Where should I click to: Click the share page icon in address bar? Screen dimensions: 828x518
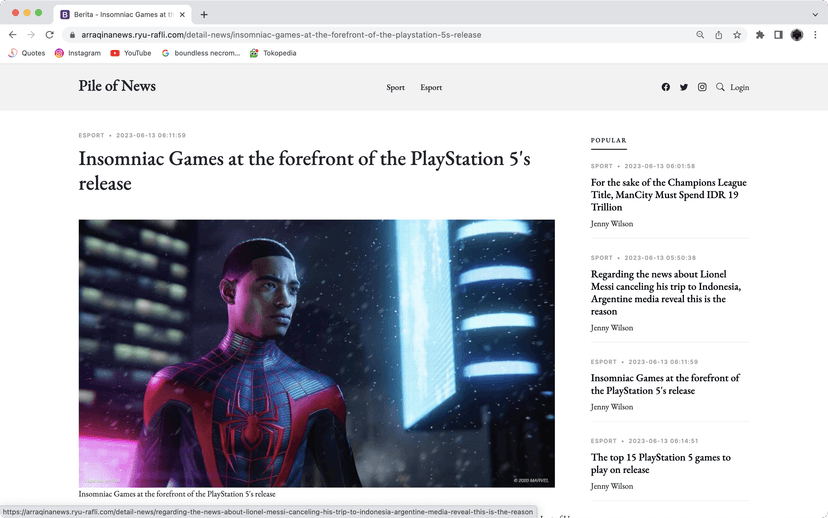click(718, 34)
